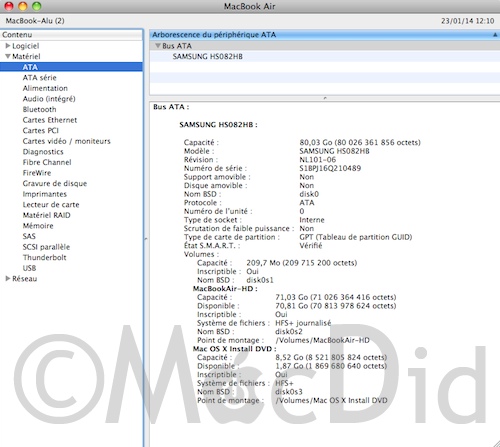
Task: Click the disk0s3 BSD name
Action: tap(289, 392)
